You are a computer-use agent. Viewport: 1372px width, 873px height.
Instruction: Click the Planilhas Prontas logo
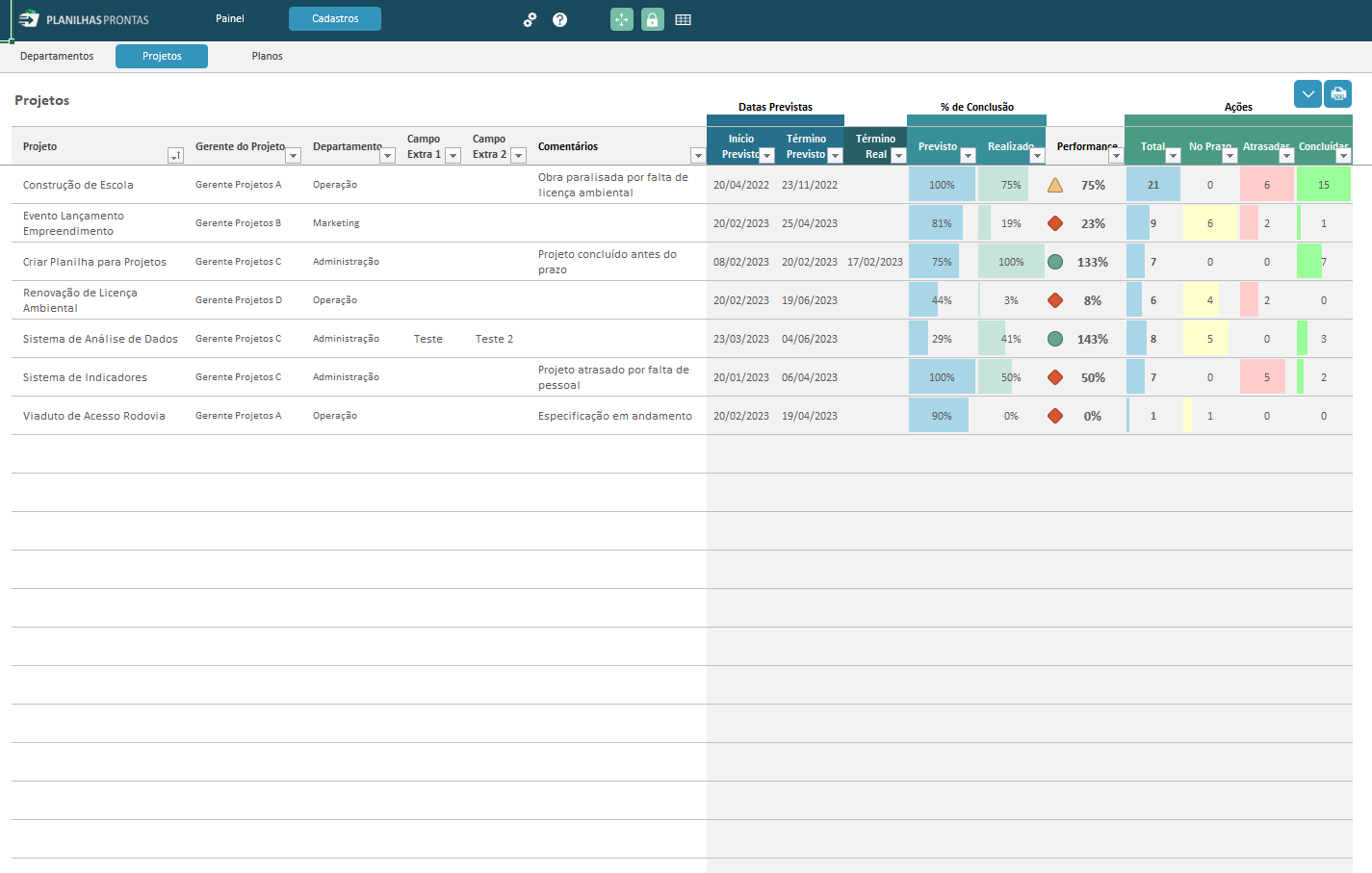click(x=84, y=19)
